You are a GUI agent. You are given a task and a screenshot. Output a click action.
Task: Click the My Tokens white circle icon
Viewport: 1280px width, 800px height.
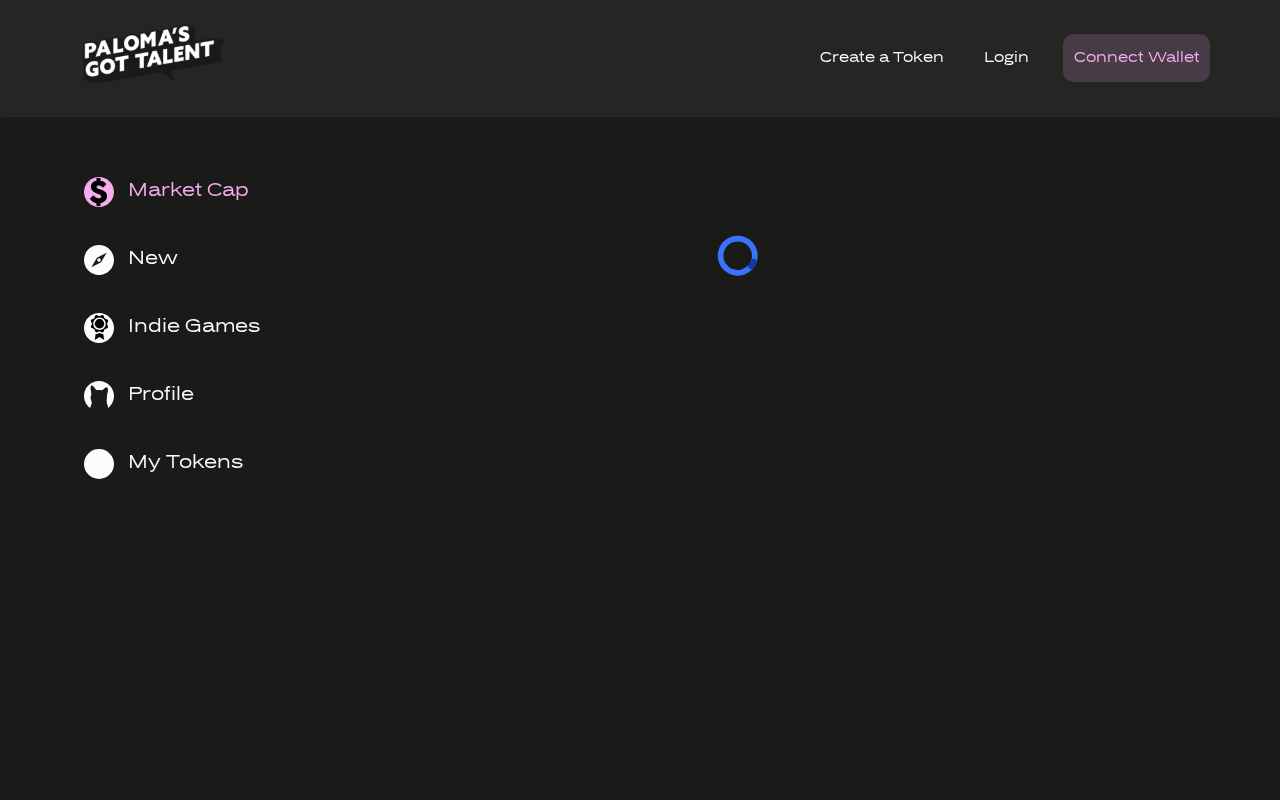(x=99, y=464)
